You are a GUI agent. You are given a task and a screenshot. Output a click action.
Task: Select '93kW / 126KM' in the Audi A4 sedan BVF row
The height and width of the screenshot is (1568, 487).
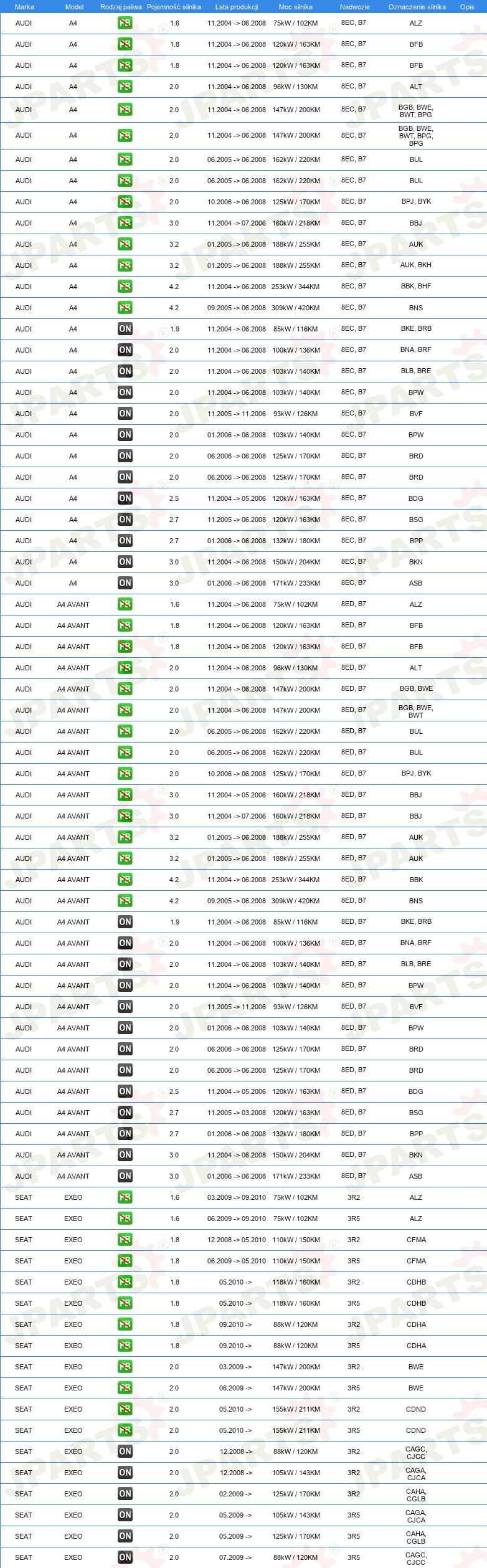pyautogui.click(x=296, y=414)
